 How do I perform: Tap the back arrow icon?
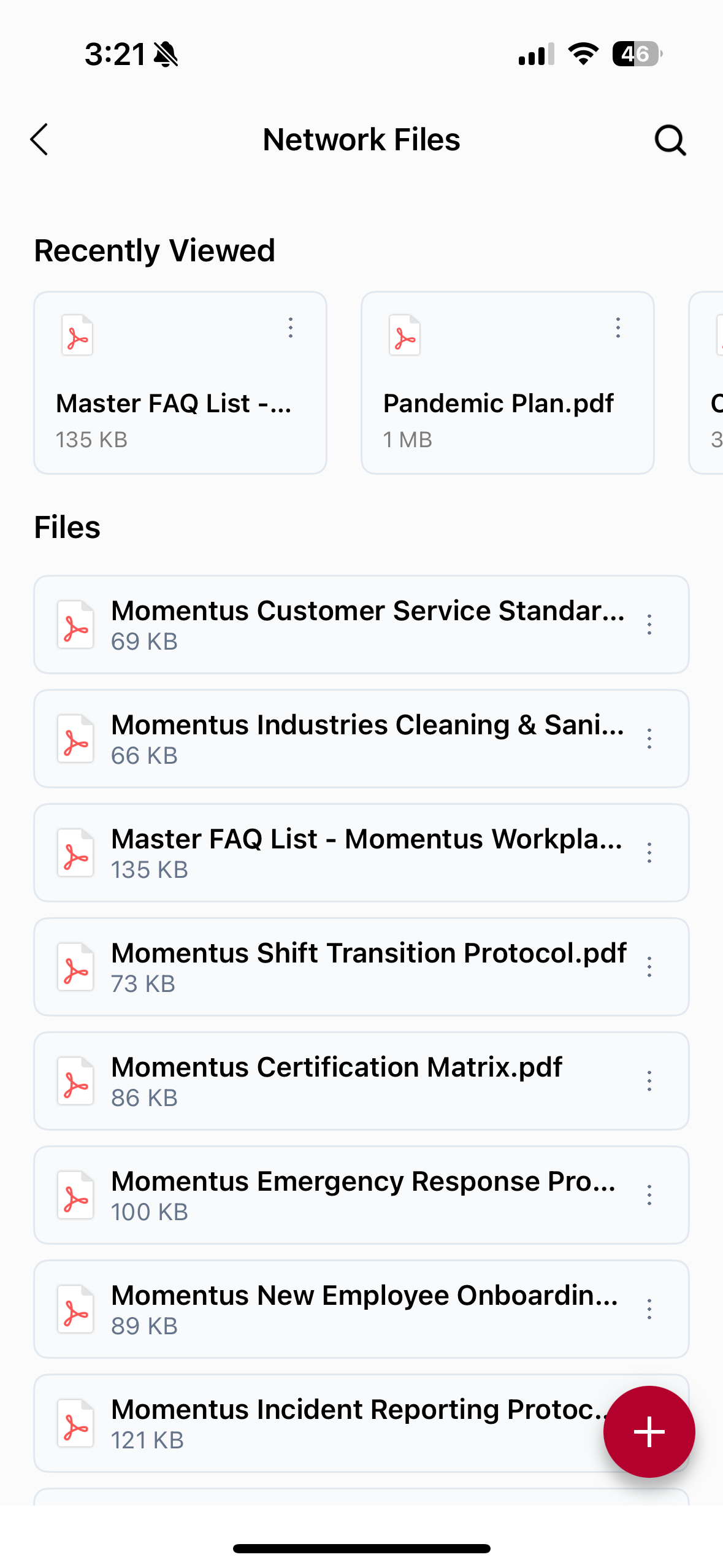pyautogui.click(x=39, y=140)
